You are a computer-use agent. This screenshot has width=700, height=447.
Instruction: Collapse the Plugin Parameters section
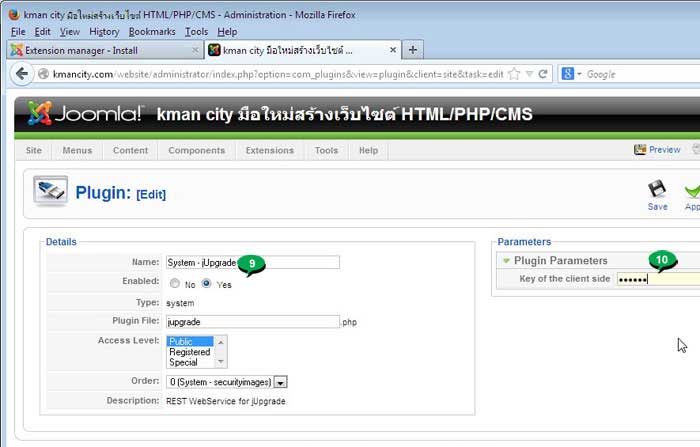(506, 260)
